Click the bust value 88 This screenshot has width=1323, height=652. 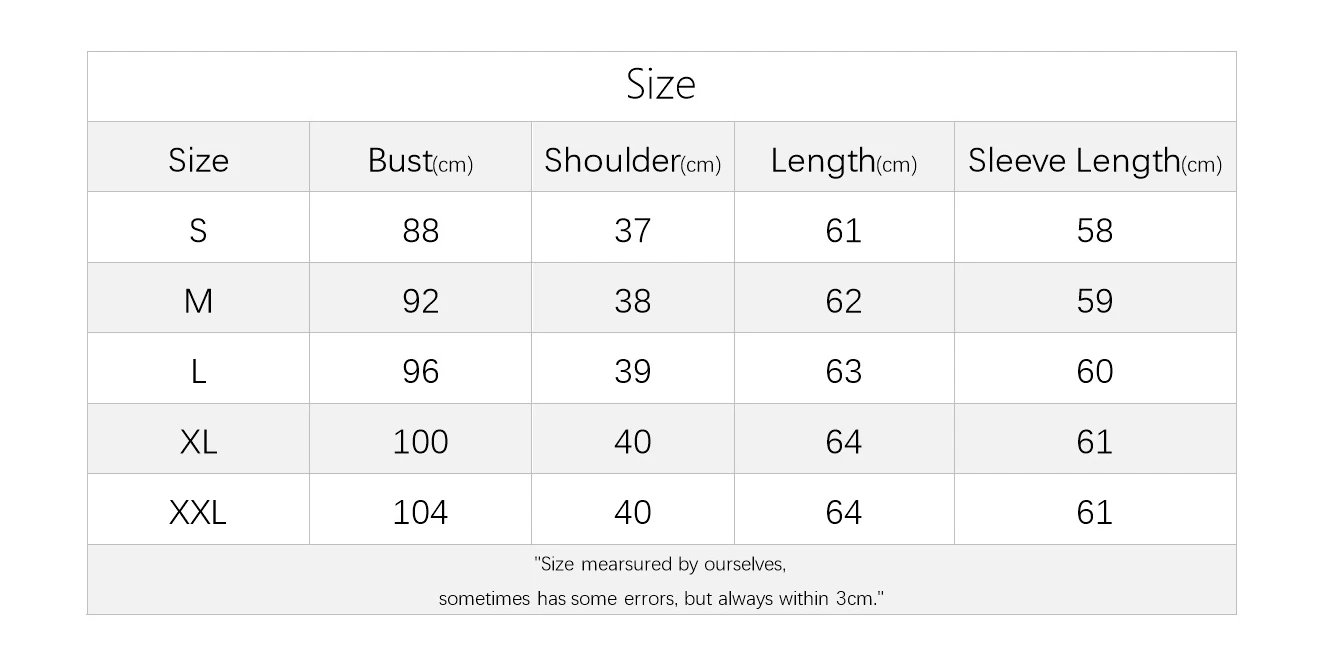tap(420, 231)
